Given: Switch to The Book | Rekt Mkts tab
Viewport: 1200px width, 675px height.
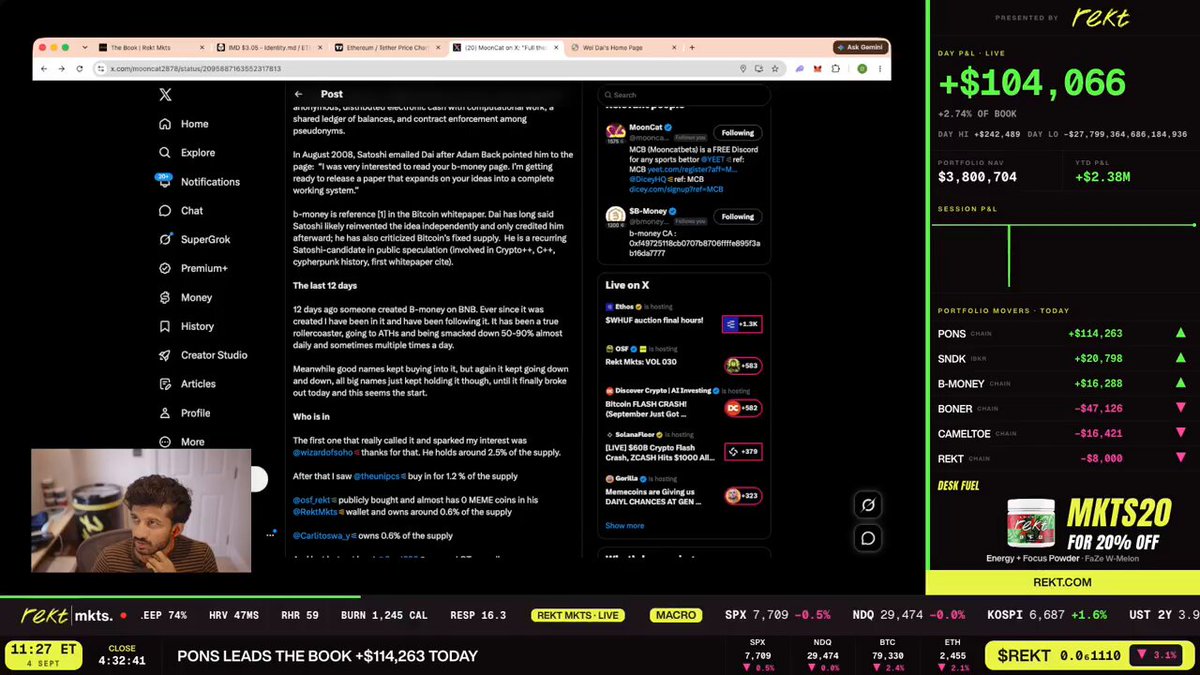Looking at the screenshot, I should [153, 47].
